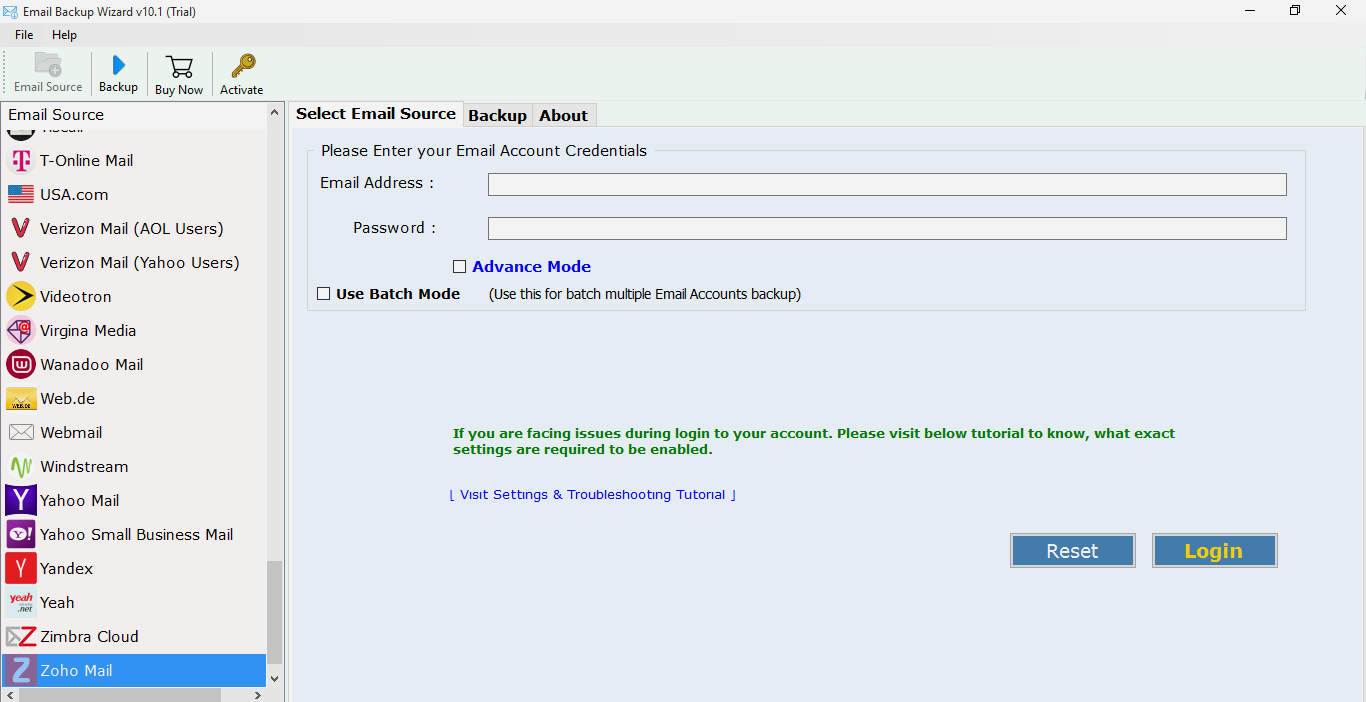The width and height of the screenshot is (1366, 702).
Task: Select the T-Online Mail icon
Action: 21,161
